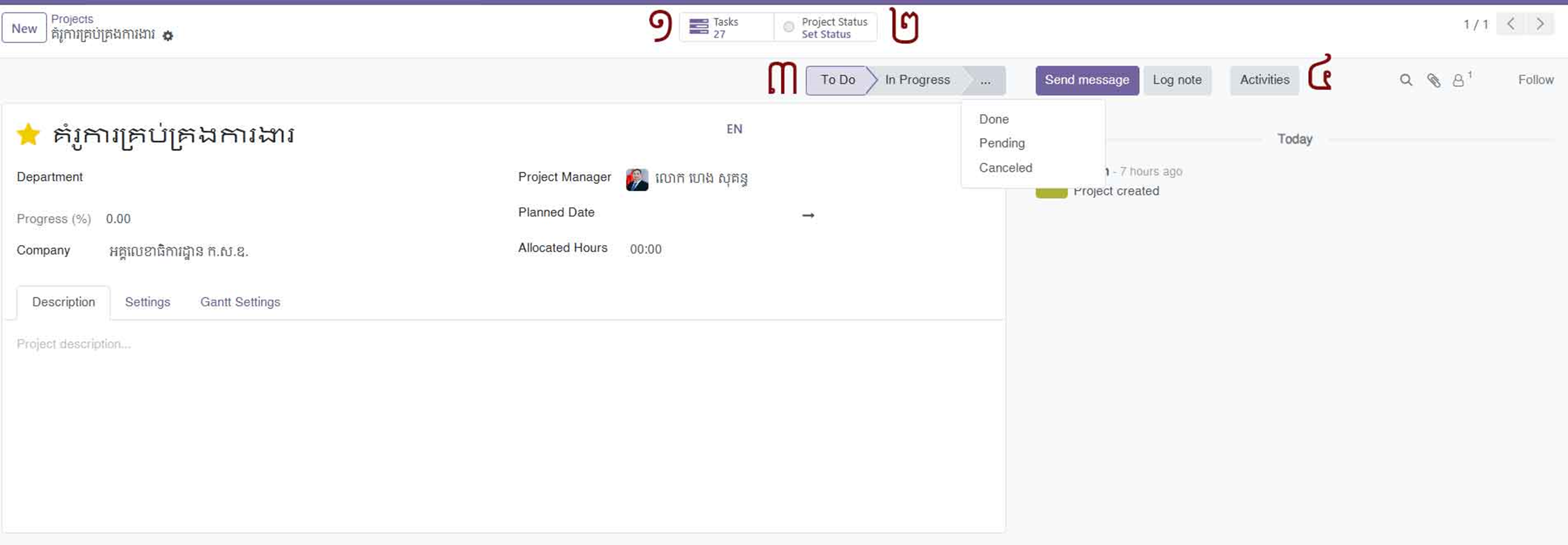Click the gear settings icon beside project name
This screenshot has height=545, width=1568.
pos(168,36)
